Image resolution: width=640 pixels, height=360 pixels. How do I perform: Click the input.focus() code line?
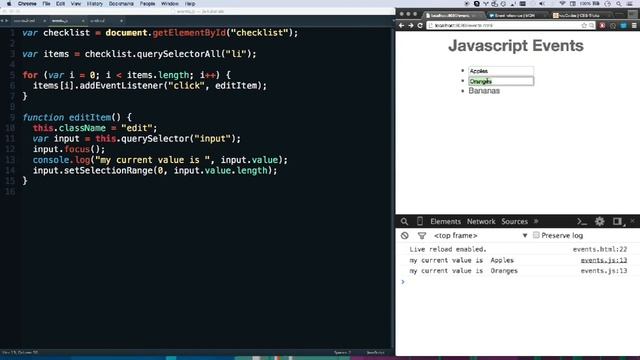[x=69, y=149]
